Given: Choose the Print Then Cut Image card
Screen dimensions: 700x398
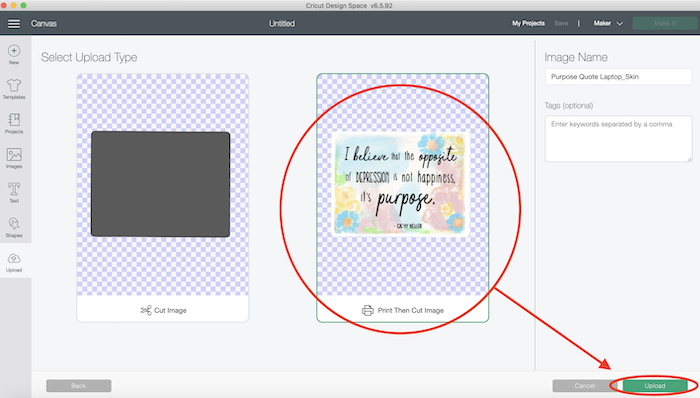Looking at the screenshot, I should pos(403,198).
